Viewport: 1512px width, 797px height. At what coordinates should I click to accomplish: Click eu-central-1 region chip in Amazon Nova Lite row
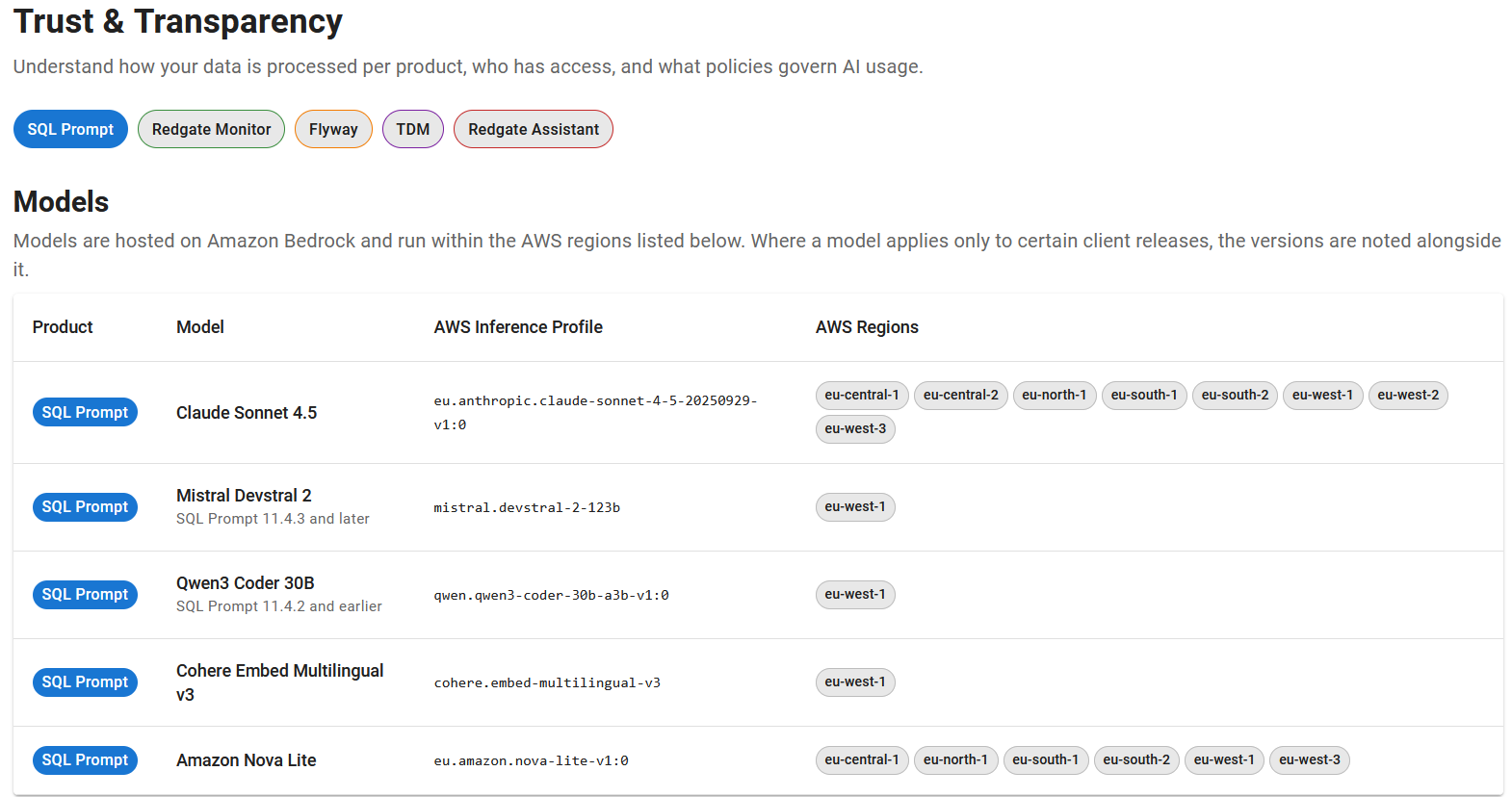pyautogui.click(x=862, y=760)
